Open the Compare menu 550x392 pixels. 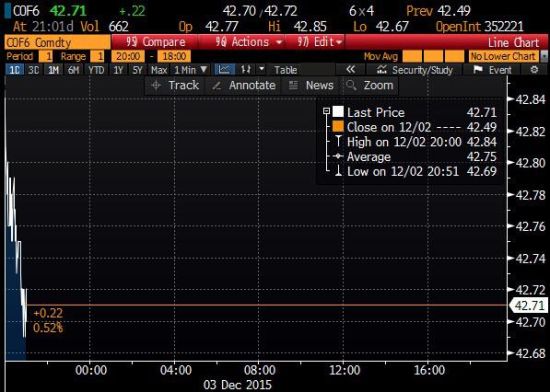click(x=155, y=42)
